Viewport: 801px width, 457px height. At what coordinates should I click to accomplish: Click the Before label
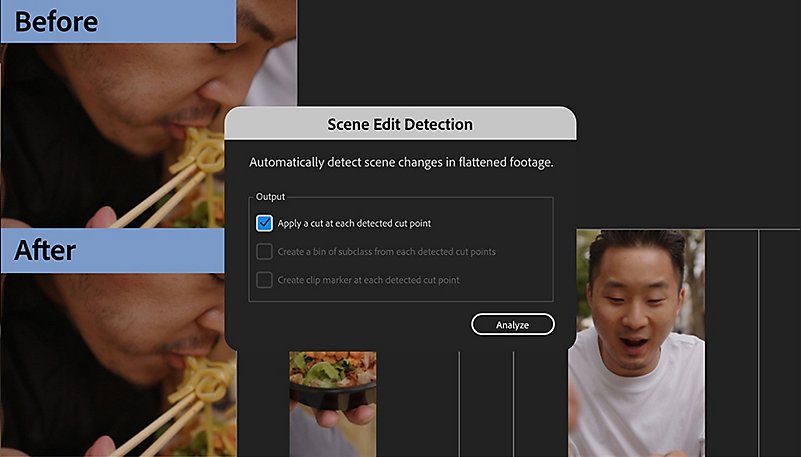pos(56,22)
